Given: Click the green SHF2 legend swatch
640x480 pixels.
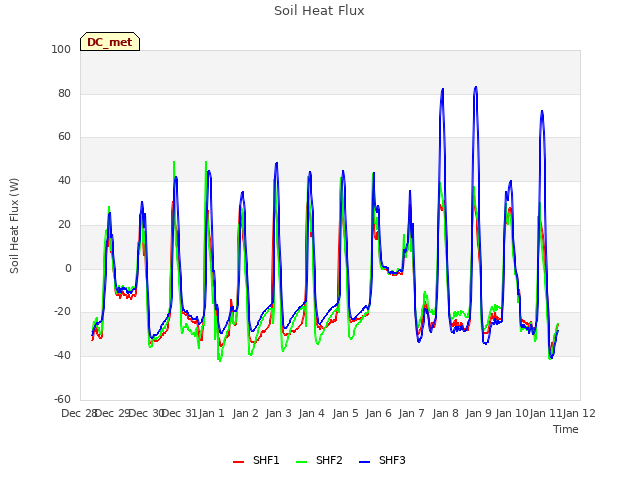Looking at the screenshot, I should [301, 462].
